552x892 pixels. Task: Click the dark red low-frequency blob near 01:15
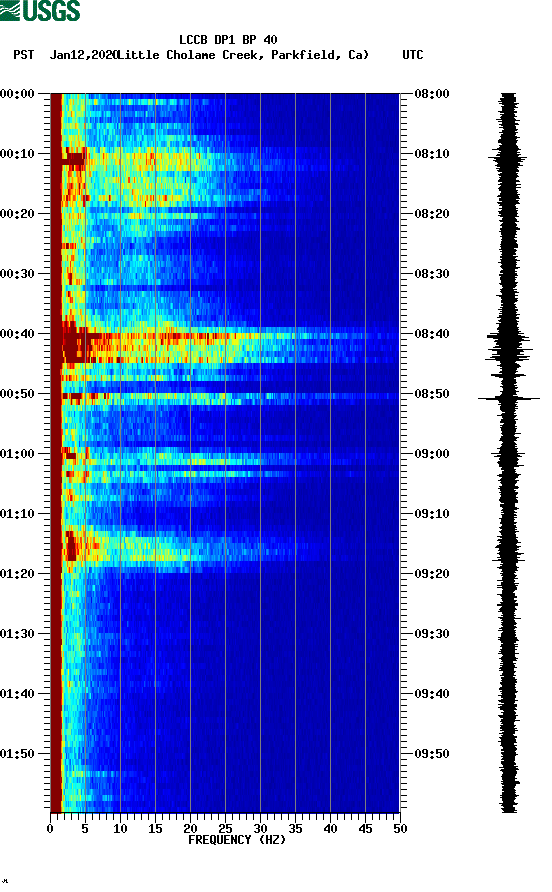click(x=71, y=546)
